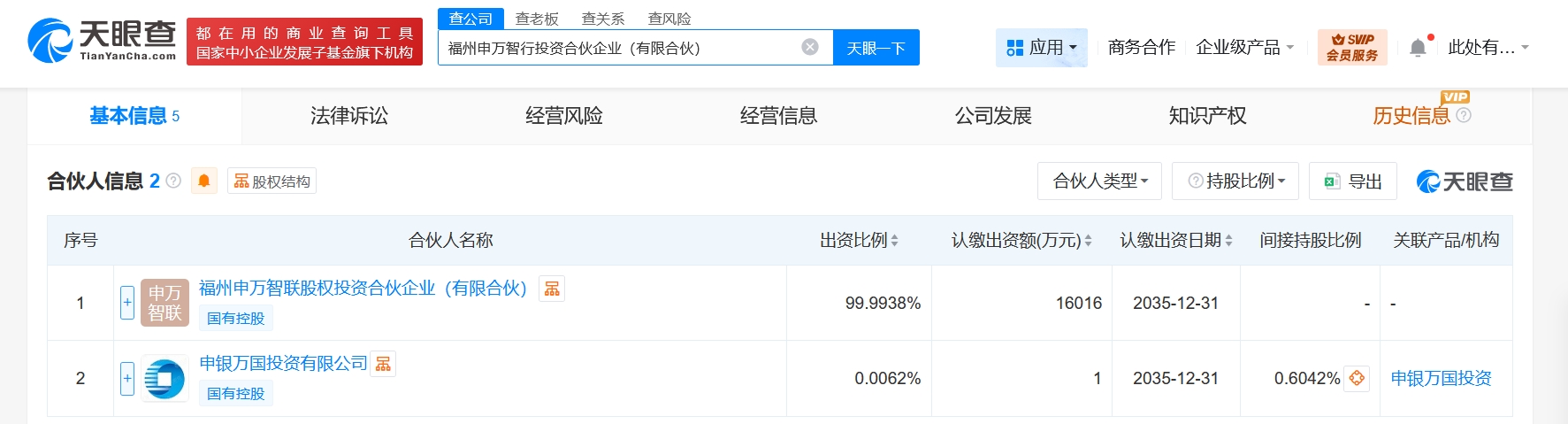
Task: Switch to the 知识产权 tab
Action: (x=1207, y=116)
